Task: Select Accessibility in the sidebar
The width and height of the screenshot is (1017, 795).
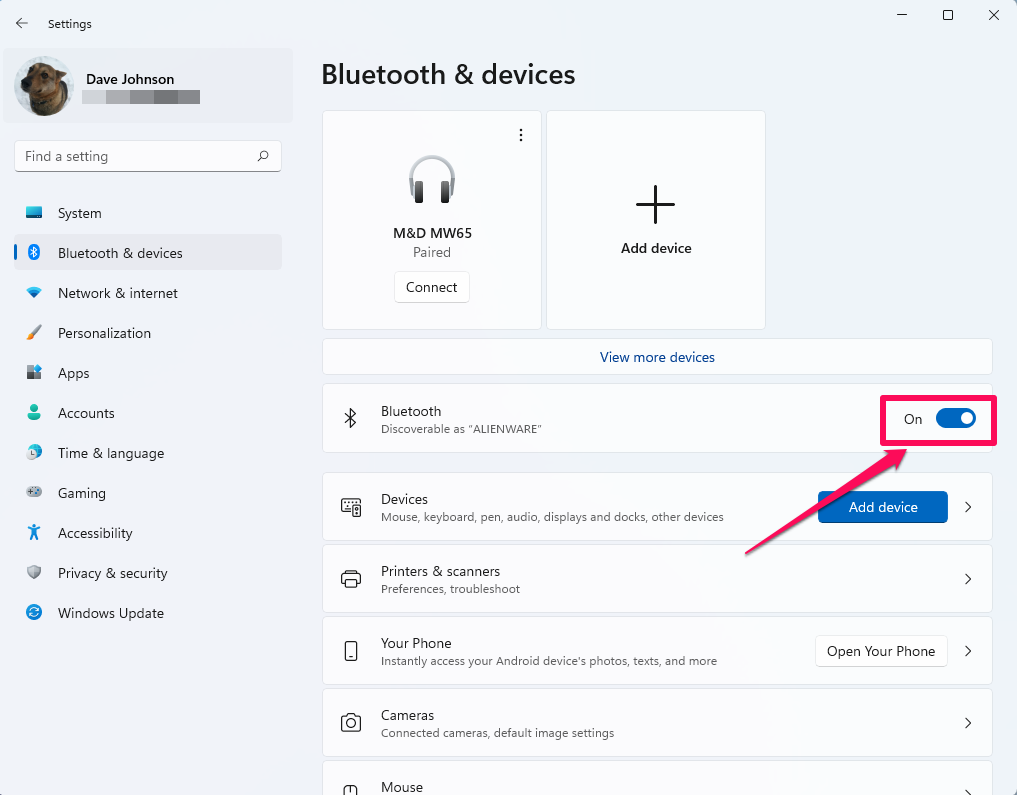Action: pos(148,533)
